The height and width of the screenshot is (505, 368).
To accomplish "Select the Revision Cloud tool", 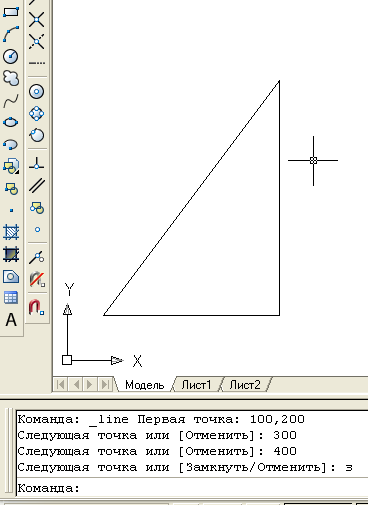I will click(x=11, y=78).
